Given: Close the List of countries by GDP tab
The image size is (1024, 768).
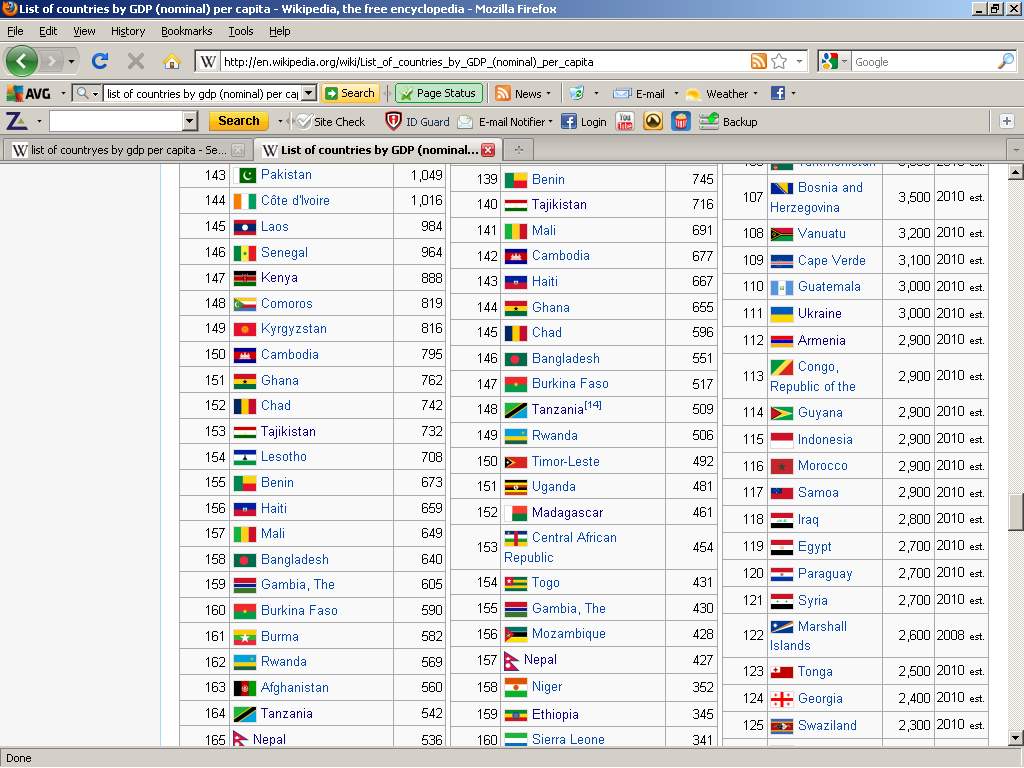Looking at the screenshot, I should [x=488, y=150].
